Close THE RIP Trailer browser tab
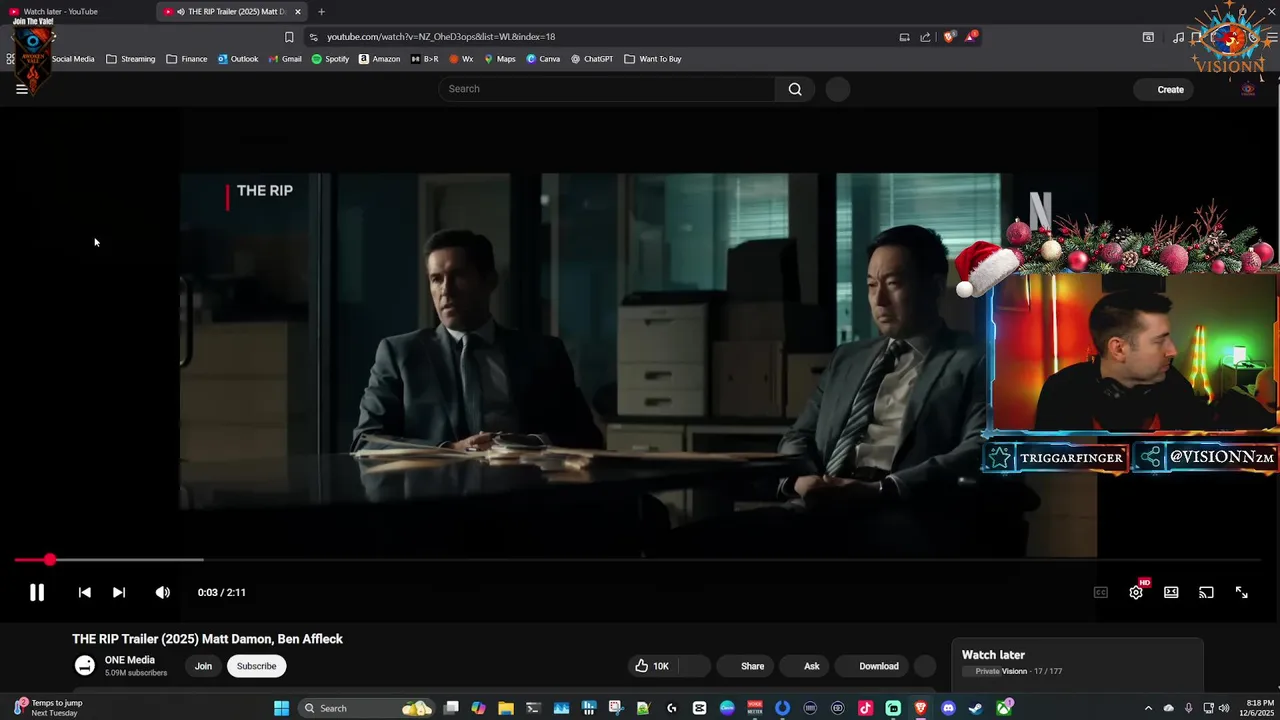1280x720 pixels. tap(298, 12)
